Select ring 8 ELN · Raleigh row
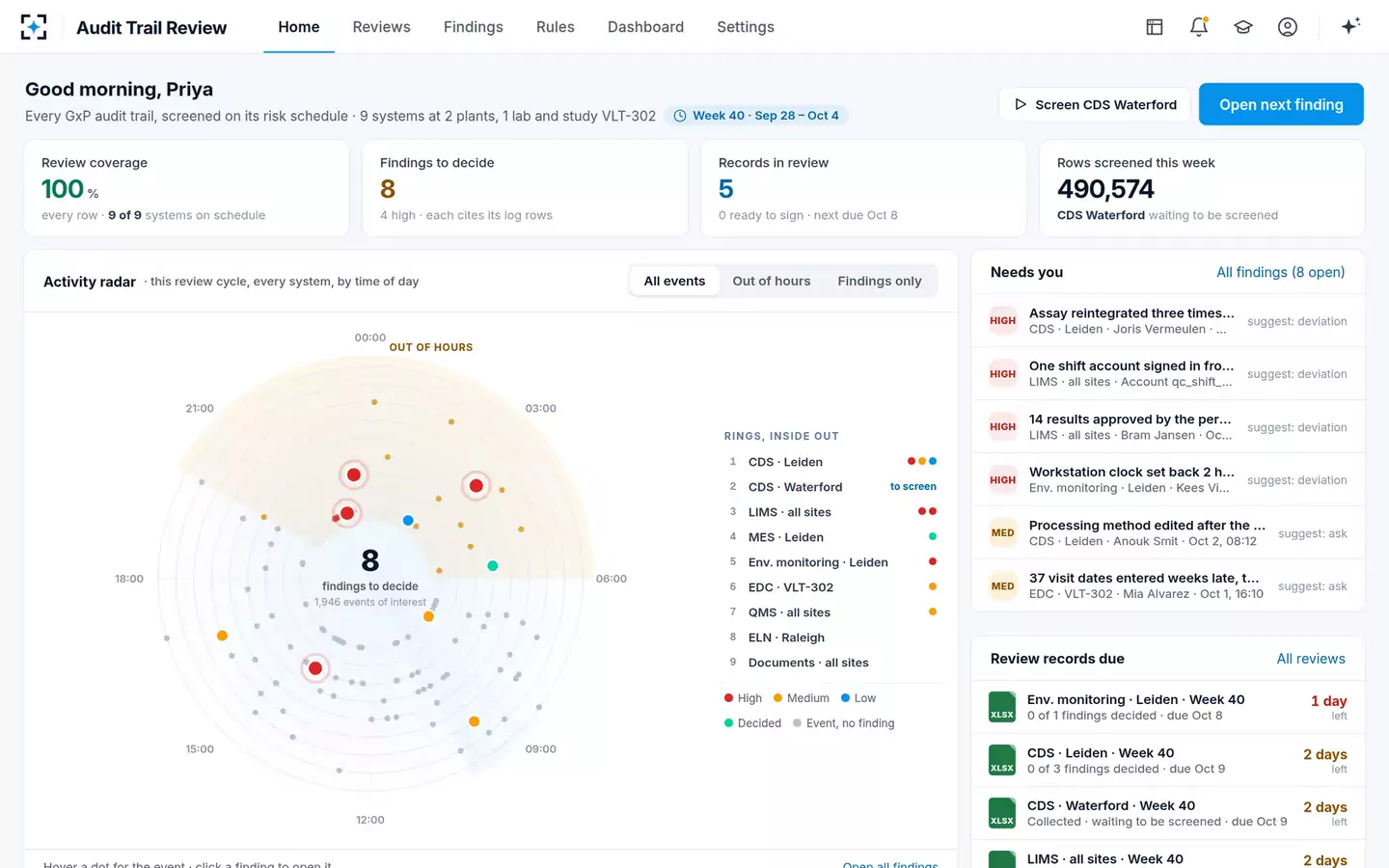This screenshot has height=868, width=1389. coord(831,637)
